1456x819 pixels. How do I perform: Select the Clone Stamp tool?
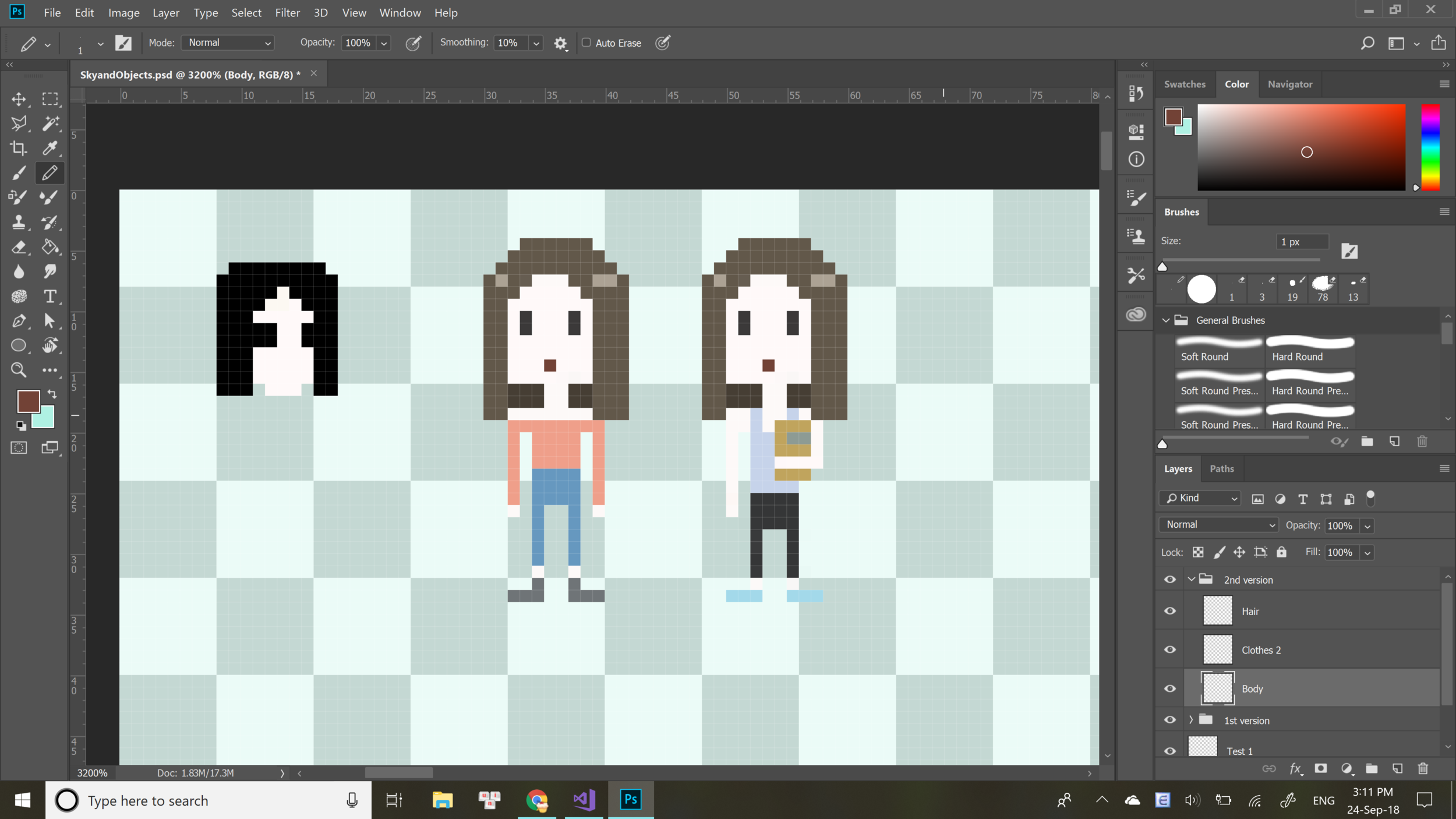[x=19, y=222]
